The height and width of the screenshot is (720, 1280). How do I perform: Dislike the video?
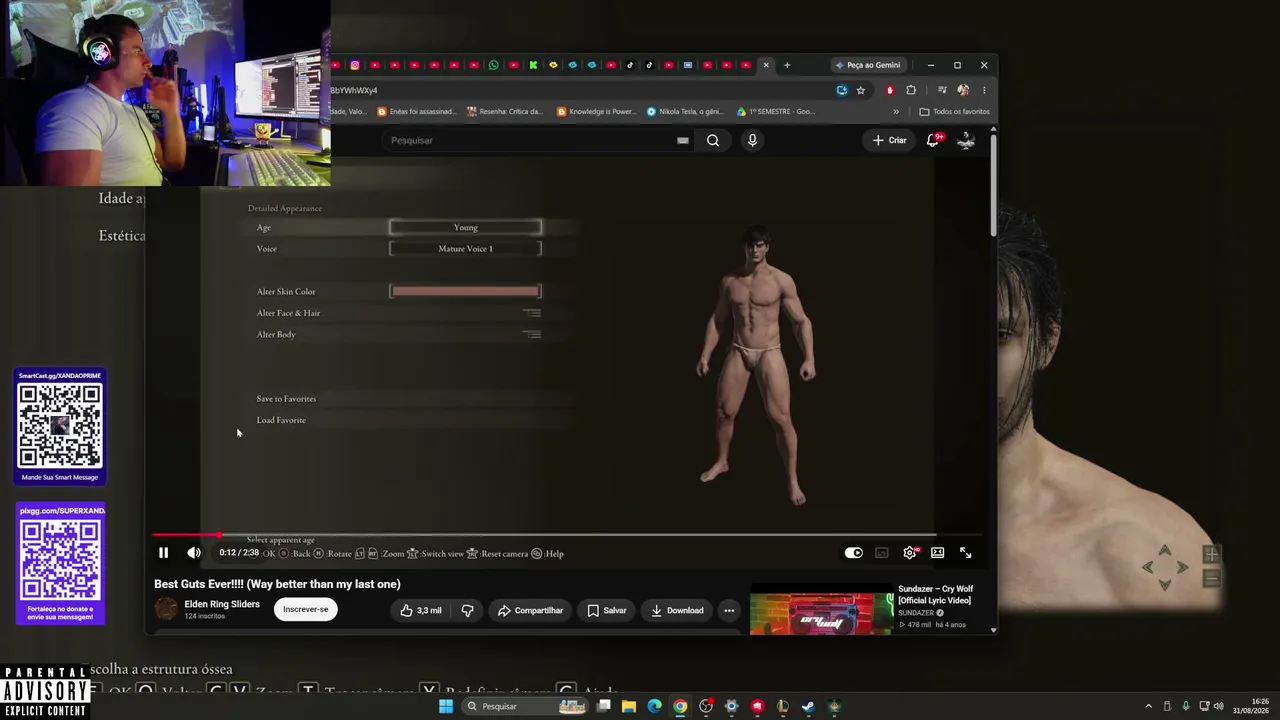[467, 610]
